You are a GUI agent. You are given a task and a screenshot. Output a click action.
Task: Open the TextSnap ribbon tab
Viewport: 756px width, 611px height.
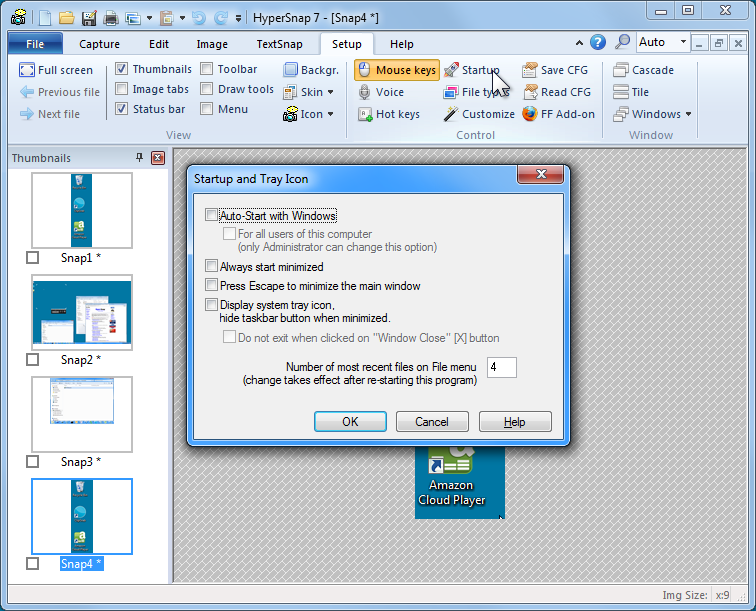coord(279,44)
